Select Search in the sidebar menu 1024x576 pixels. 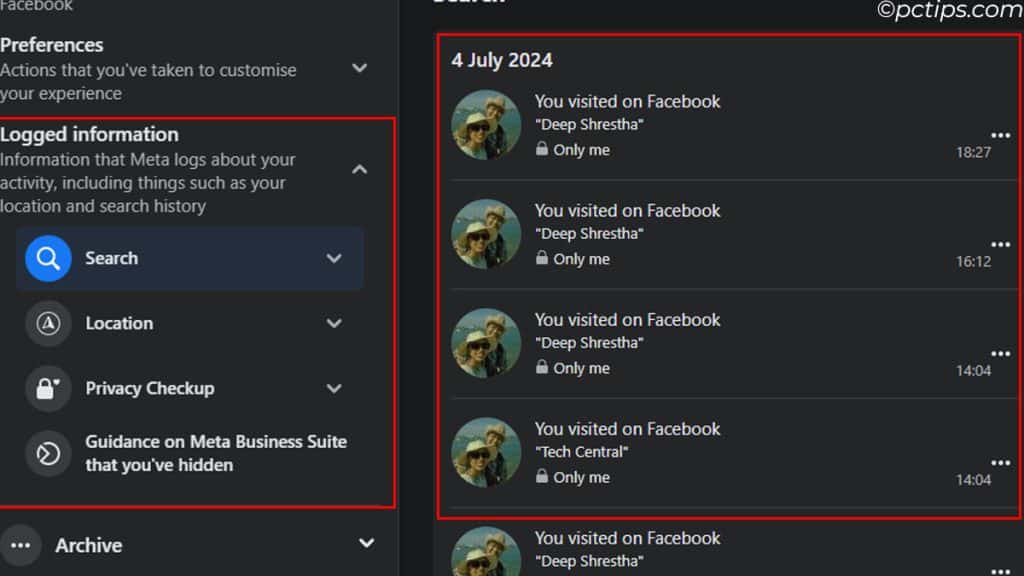coord(112,258)
